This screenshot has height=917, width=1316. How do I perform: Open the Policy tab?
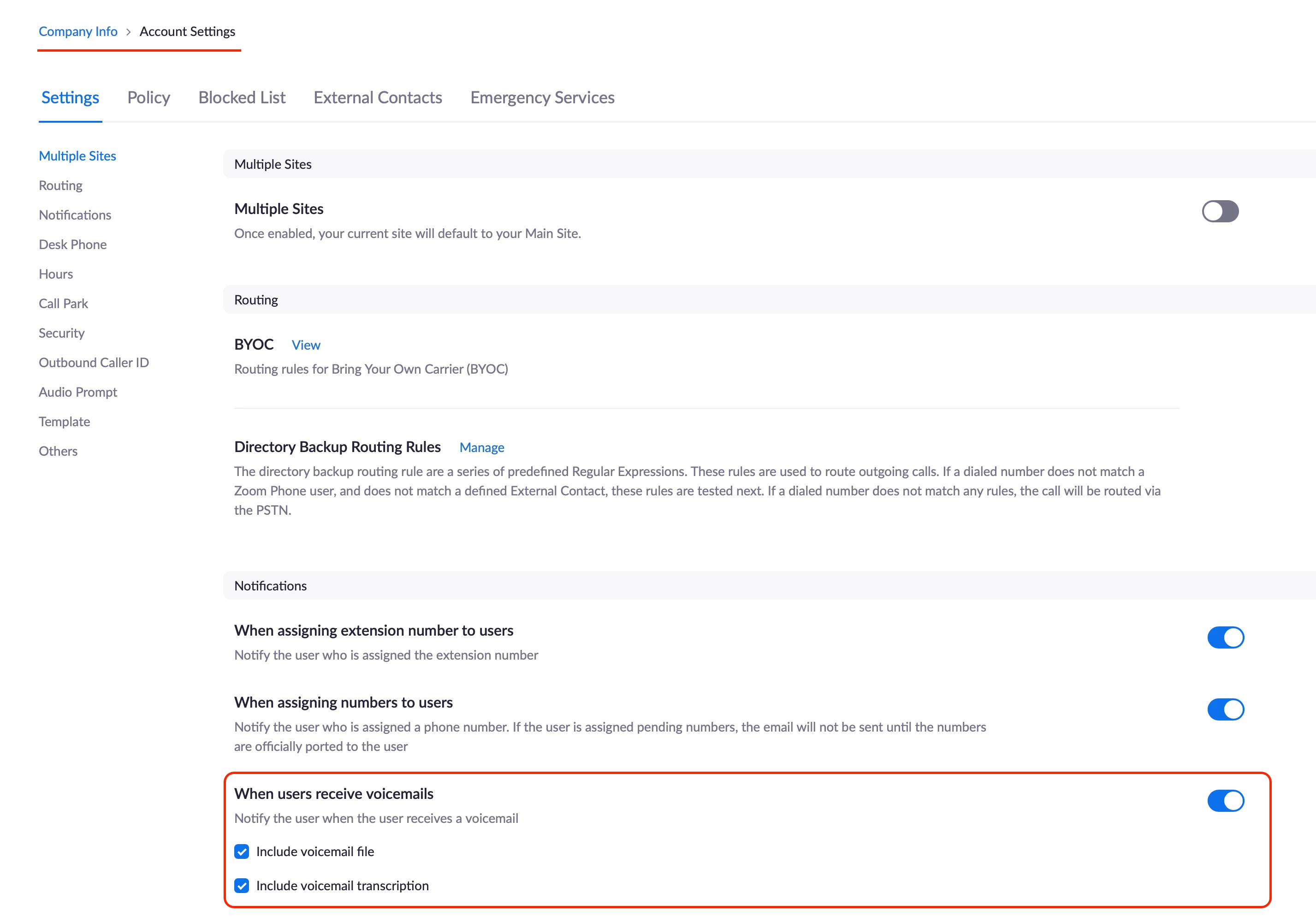pyautogui.click(x=148, y=97)
